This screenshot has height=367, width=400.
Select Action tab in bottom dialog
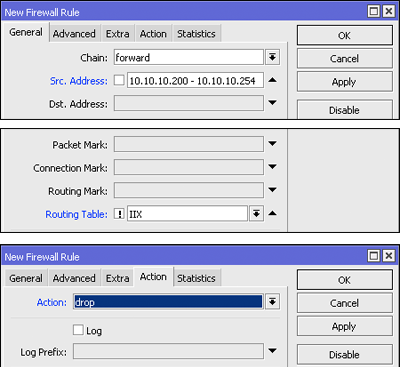pyautogui.click(x=153, y=277)
